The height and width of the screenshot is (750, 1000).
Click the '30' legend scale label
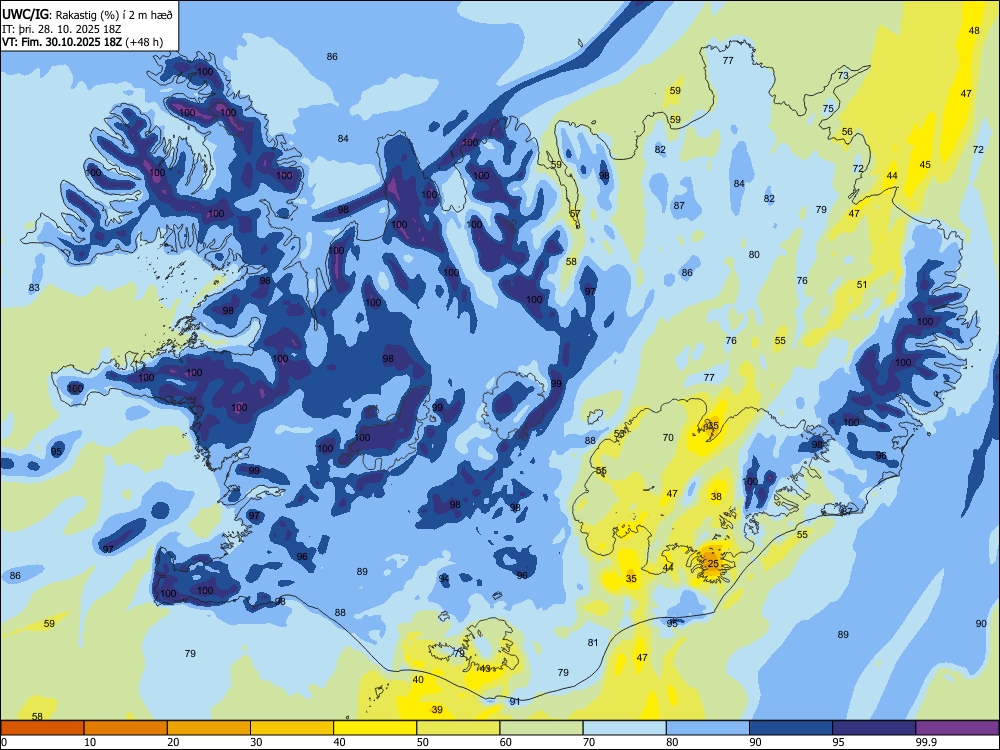(256, 742)
